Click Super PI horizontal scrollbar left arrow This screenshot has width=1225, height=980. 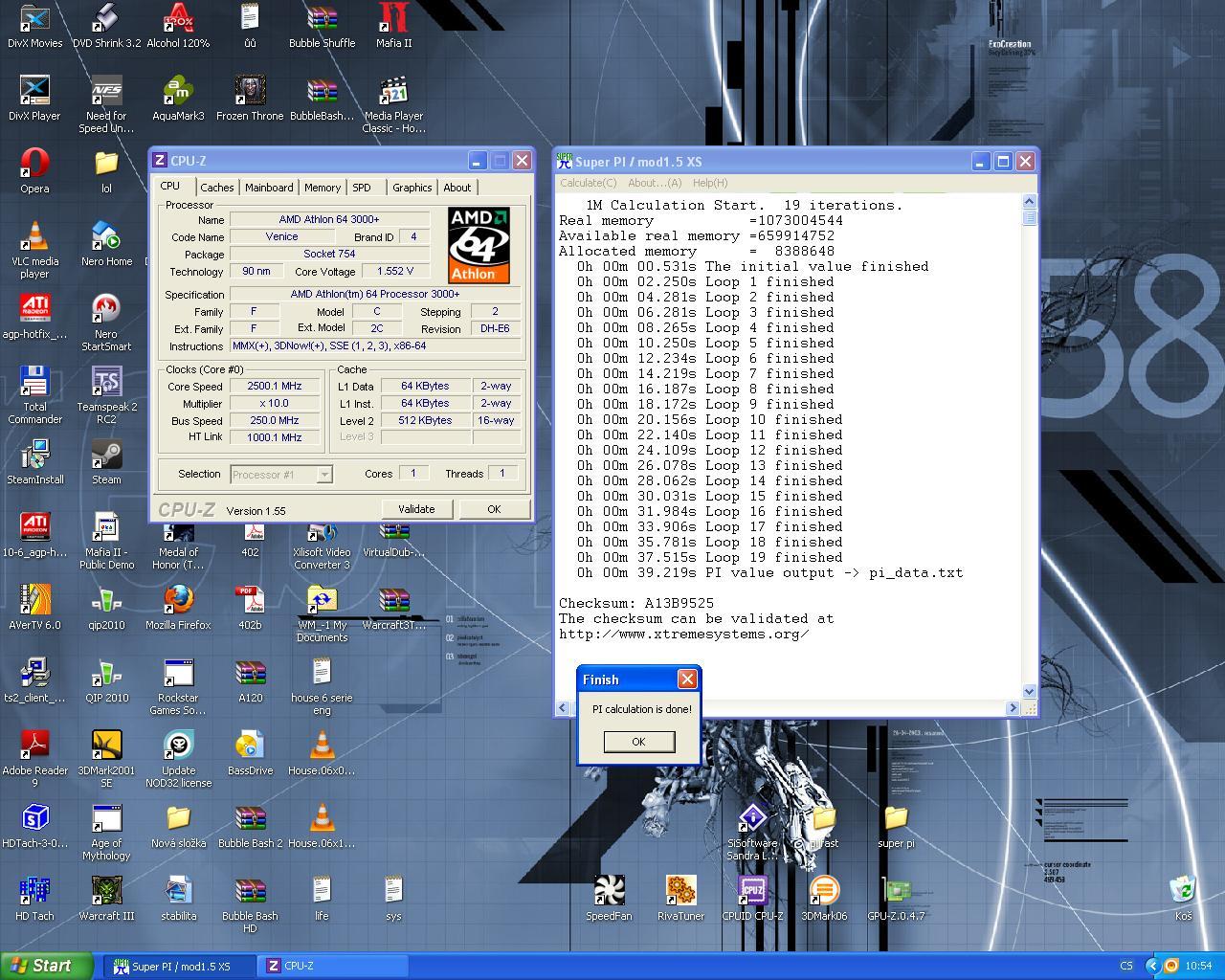point(563,708)
